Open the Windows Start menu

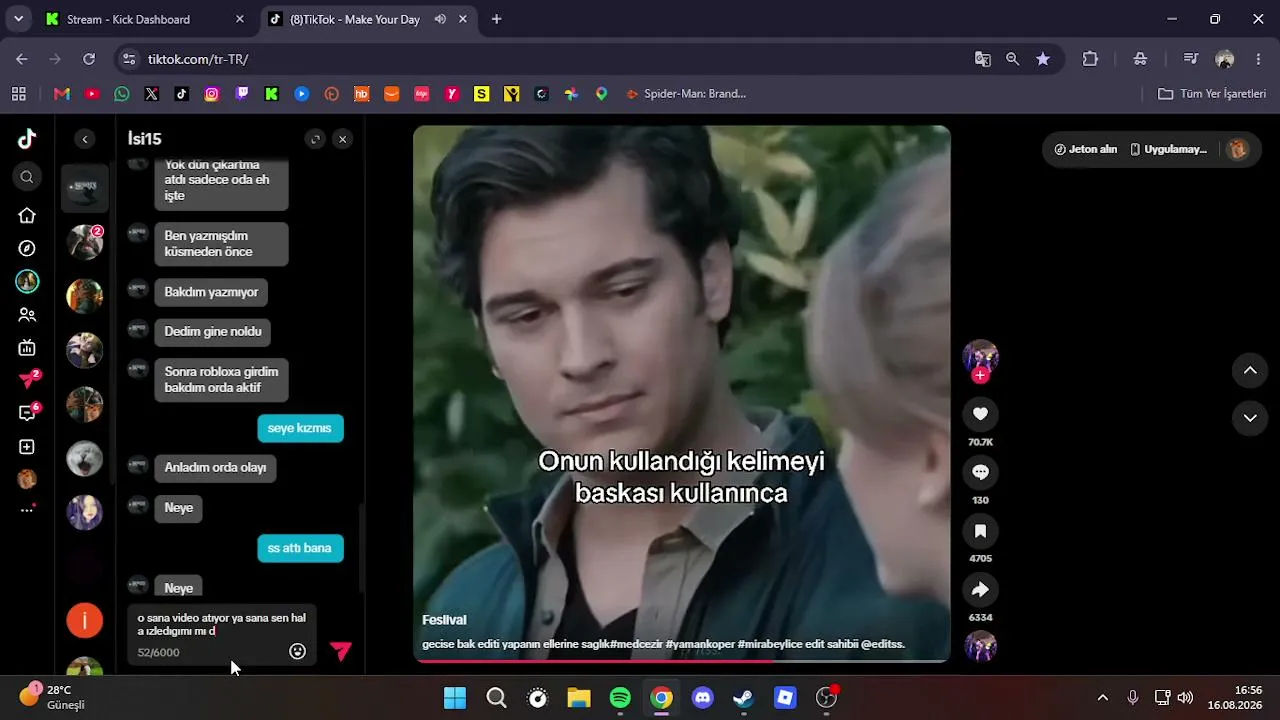click(x=455, y=697)
